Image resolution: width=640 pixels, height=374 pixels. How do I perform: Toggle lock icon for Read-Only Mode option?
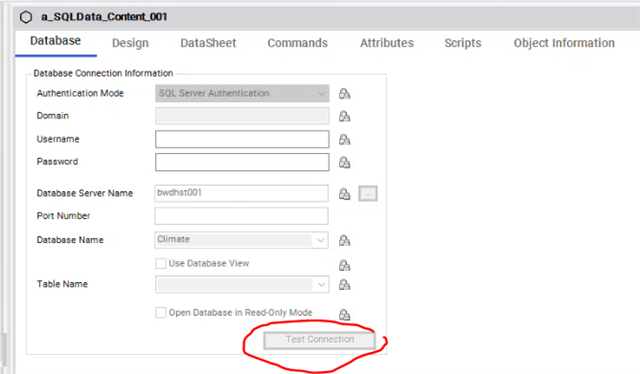coord(344,314)
